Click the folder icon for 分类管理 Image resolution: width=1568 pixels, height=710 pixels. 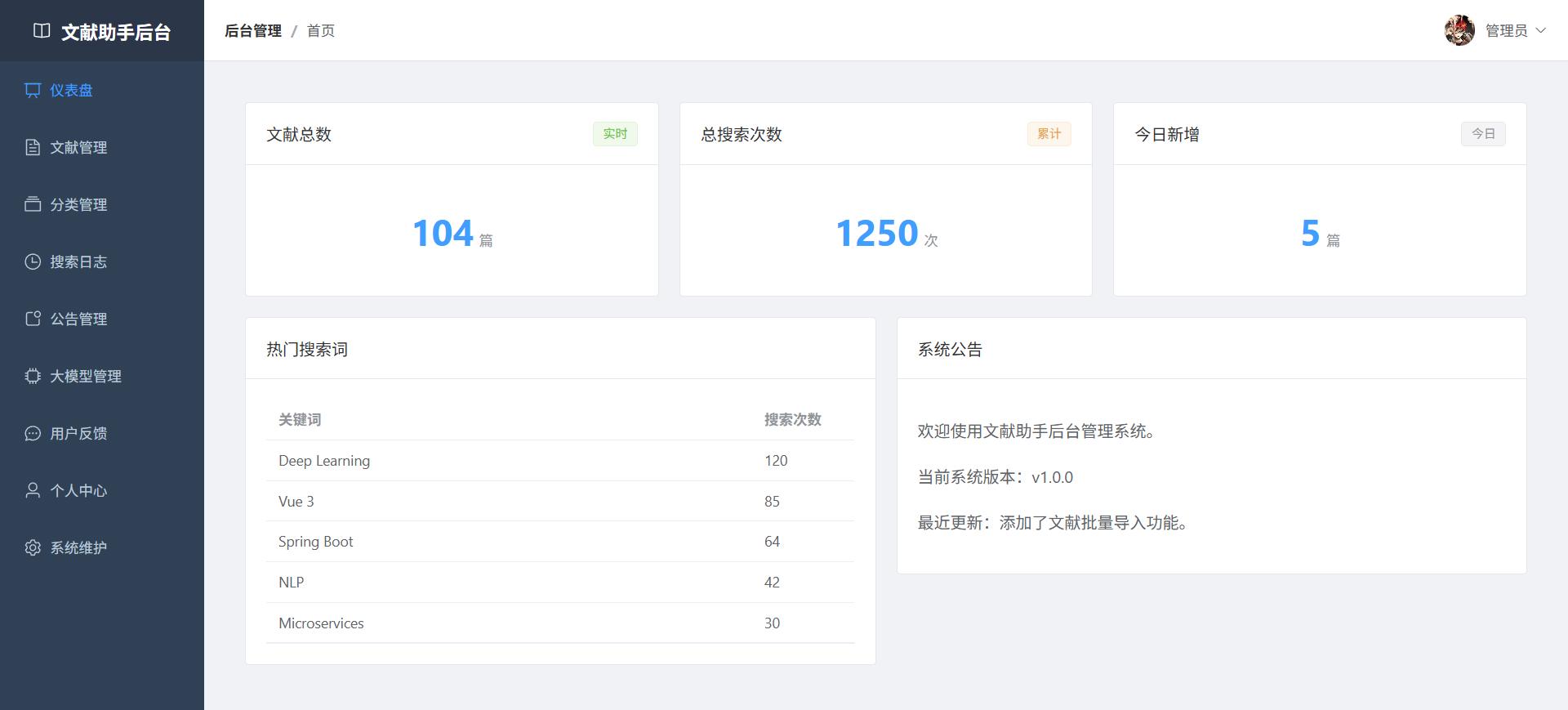click(33, 204)
